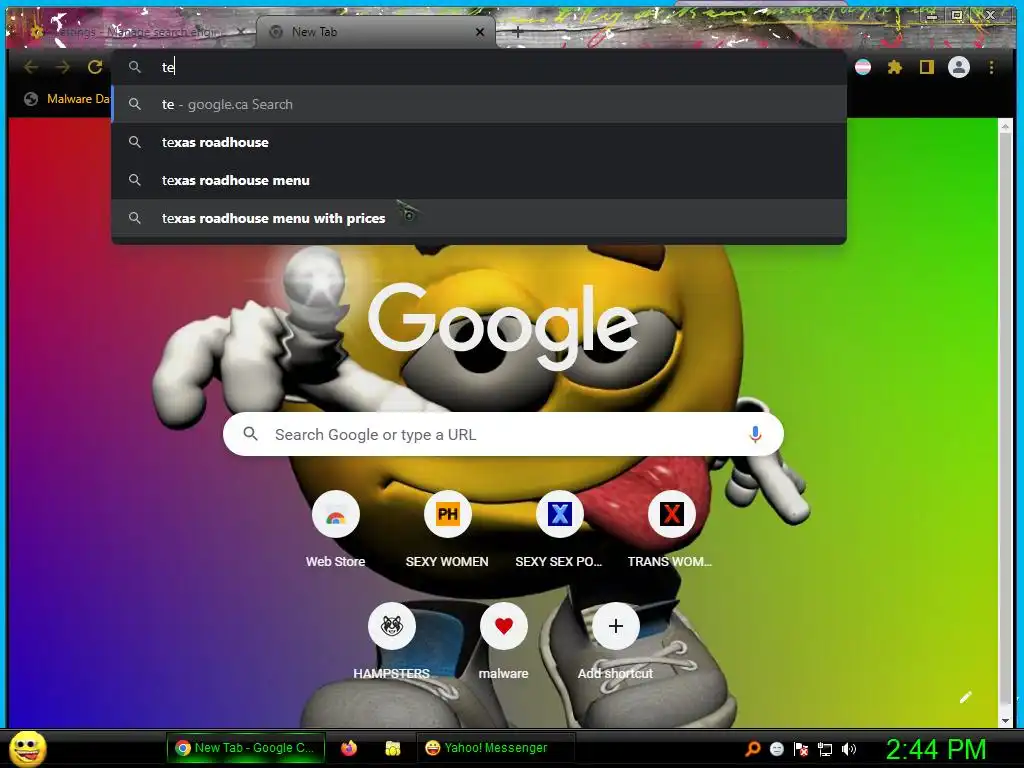This screenshot has height=768, width=1024.
Task: Reload the page with the refresh icon
Action: pos(95,67)
